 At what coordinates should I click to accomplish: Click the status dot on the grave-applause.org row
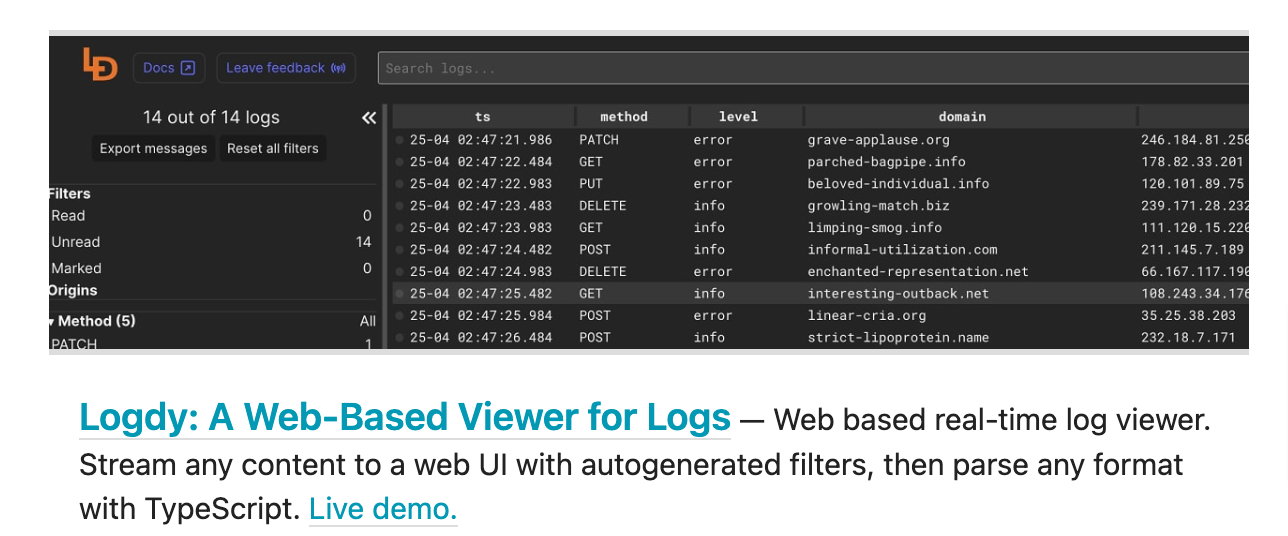[x=400, y=140]
